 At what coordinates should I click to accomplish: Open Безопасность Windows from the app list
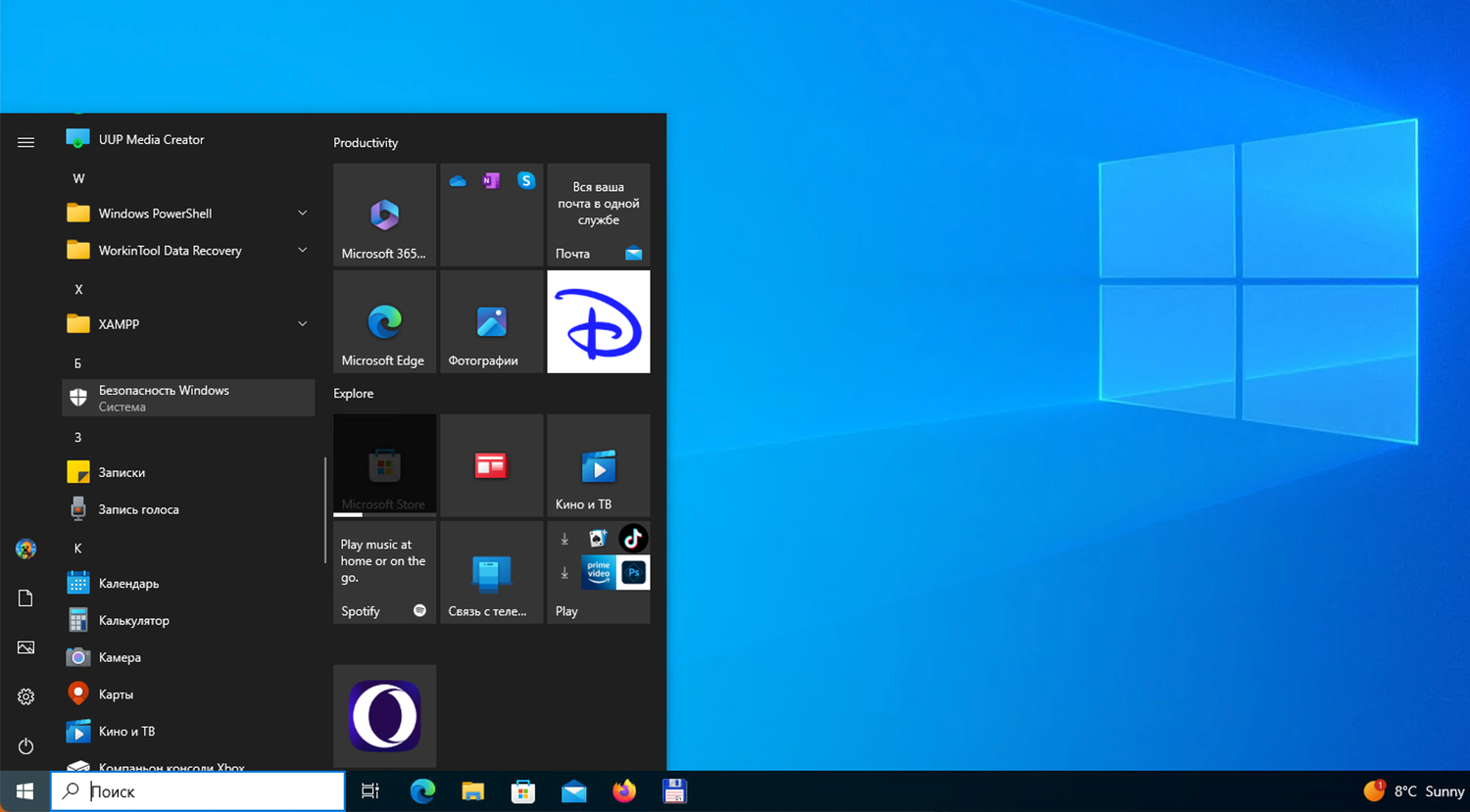pyautogui.click(x=188, y=398)
